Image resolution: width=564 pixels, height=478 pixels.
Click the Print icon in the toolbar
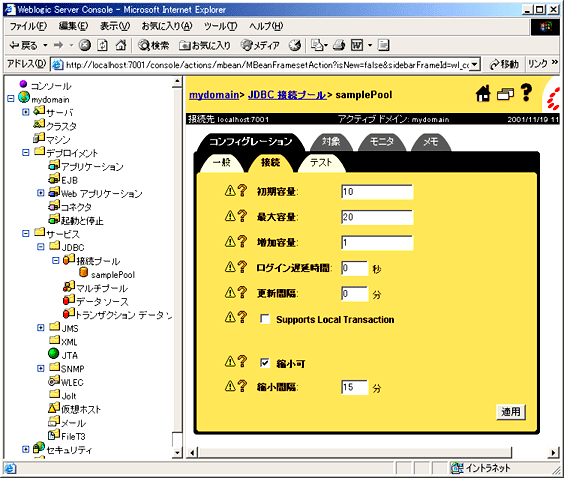[x=339, y=45]
